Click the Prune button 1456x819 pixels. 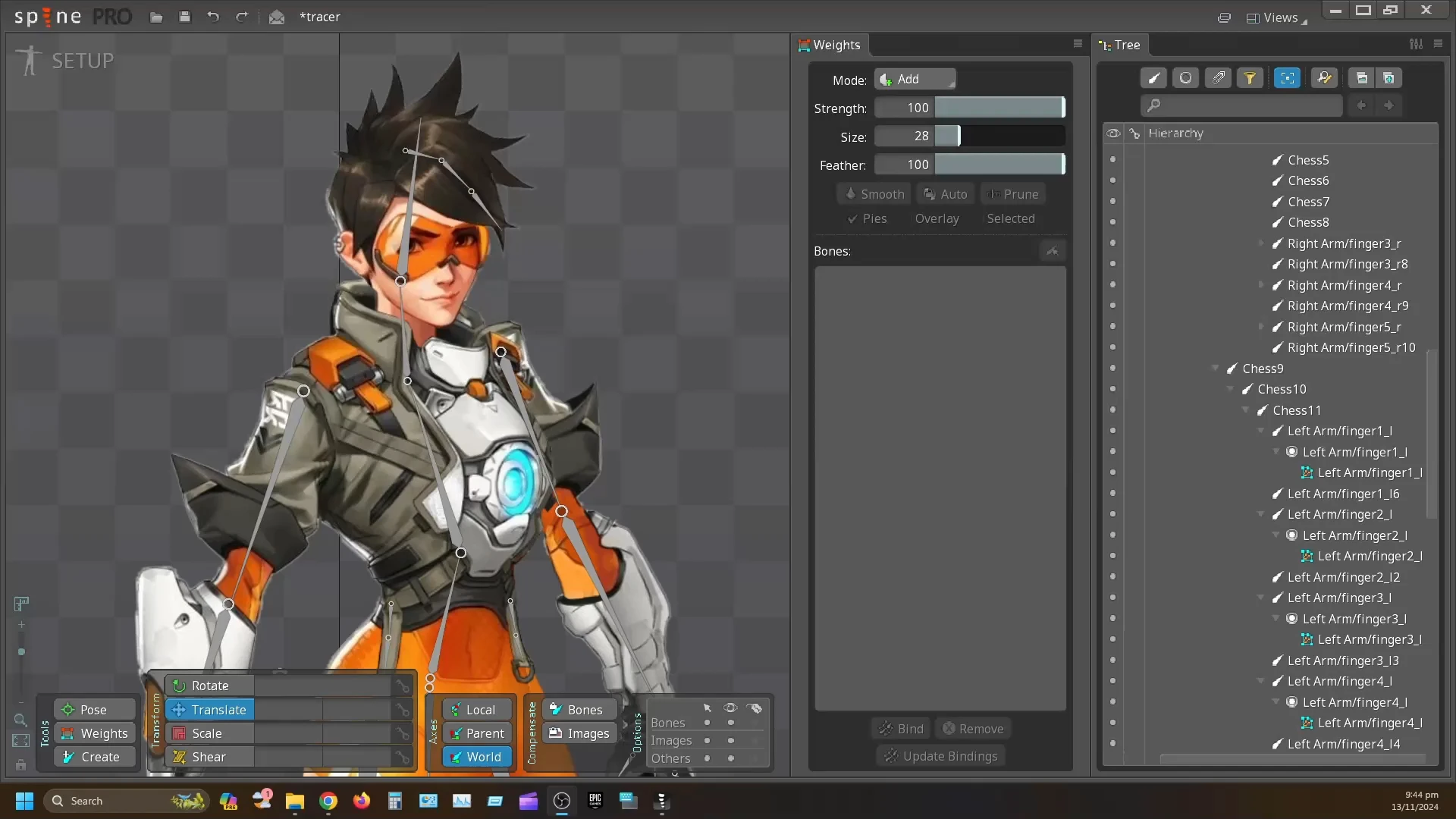click(1012, 194)
